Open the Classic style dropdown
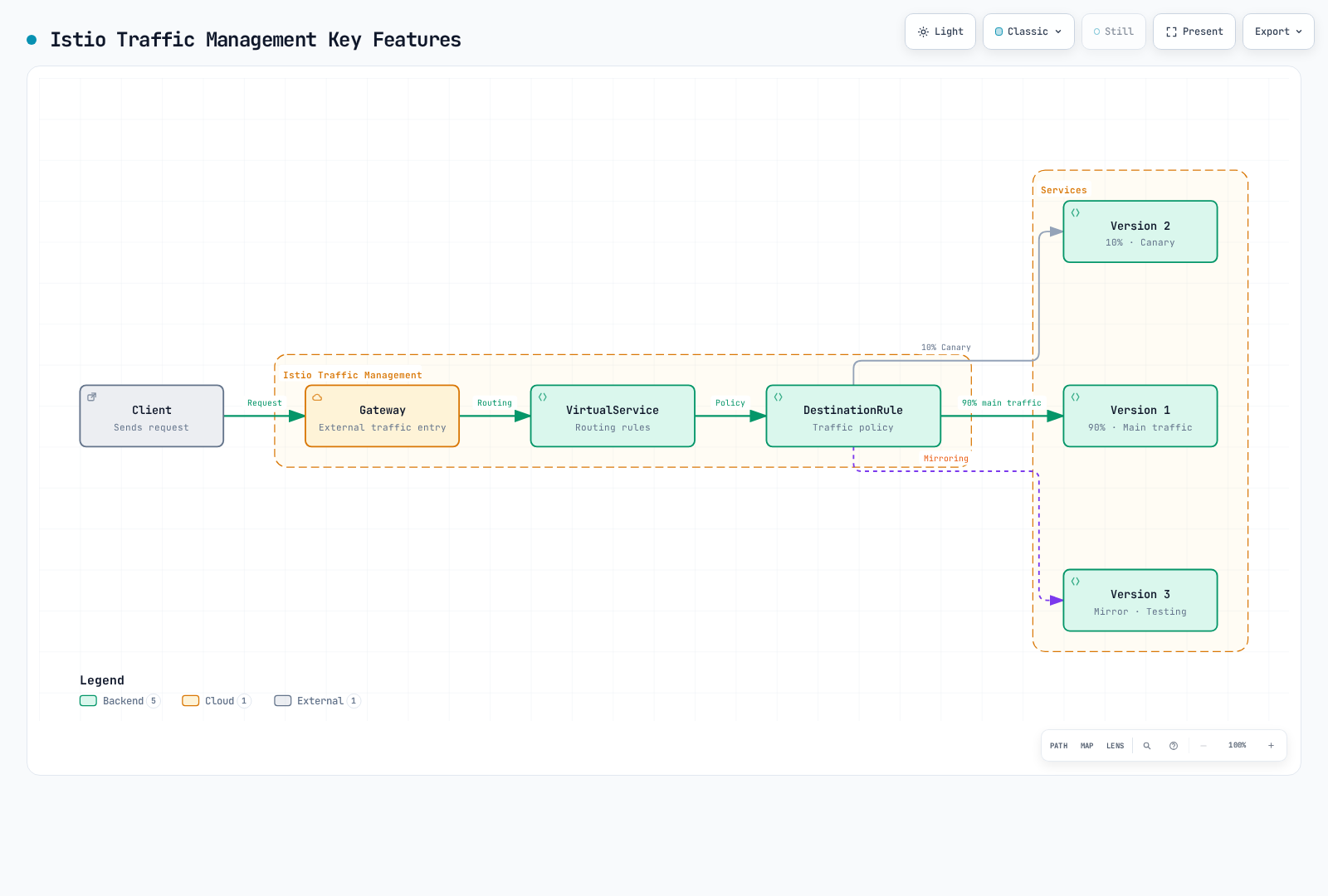Image resolution: width=1328 pixels, height=896 pixels. pos(1028,32)
